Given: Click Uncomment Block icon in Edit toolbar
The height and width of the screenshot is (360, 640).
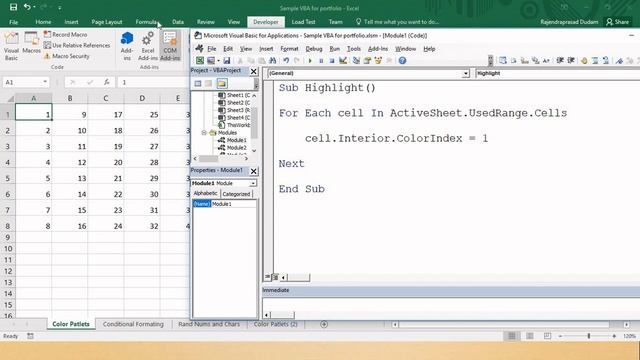Looking at the screenshot, I should 606,61.
